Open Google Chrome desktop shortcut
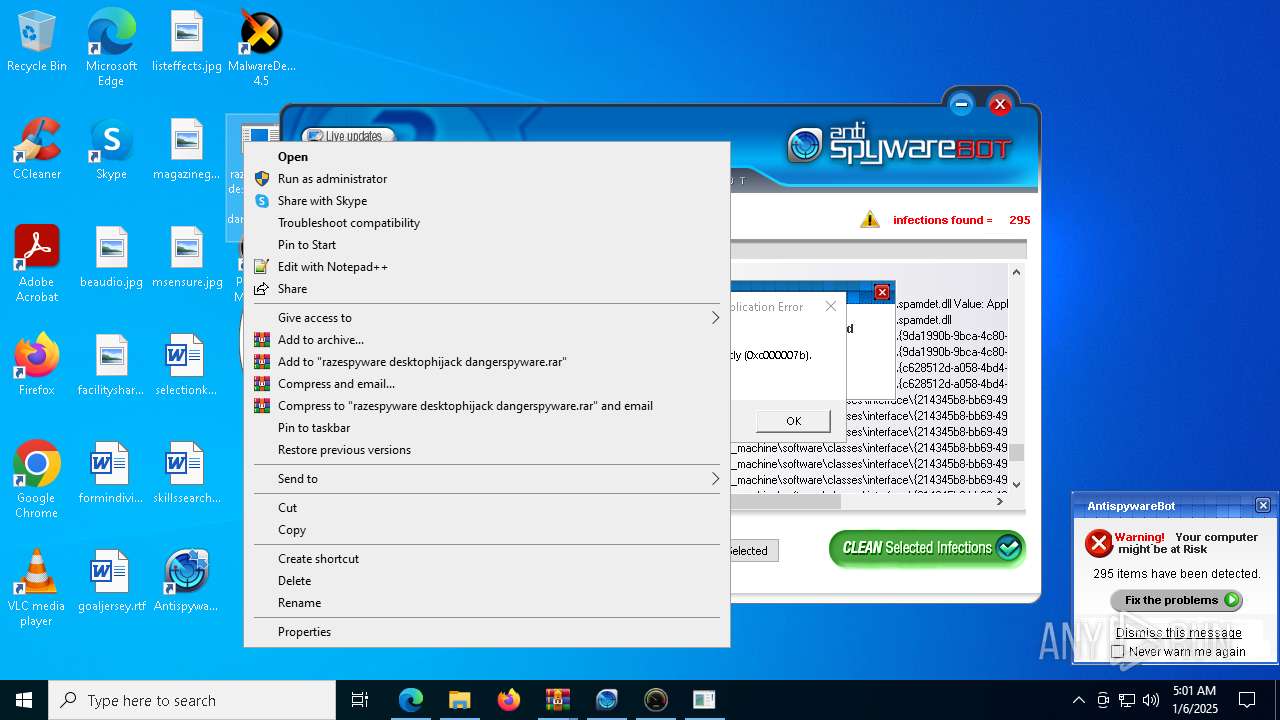 point(37,480)
